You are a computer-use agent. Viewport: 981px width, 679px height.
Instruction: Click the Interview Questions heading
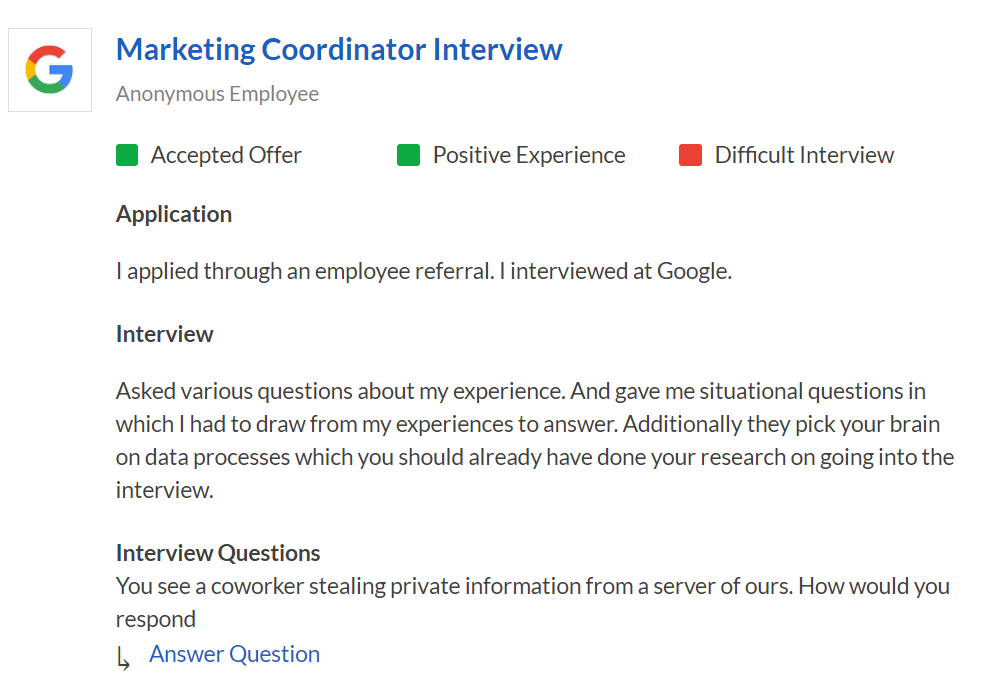[218, 553]
